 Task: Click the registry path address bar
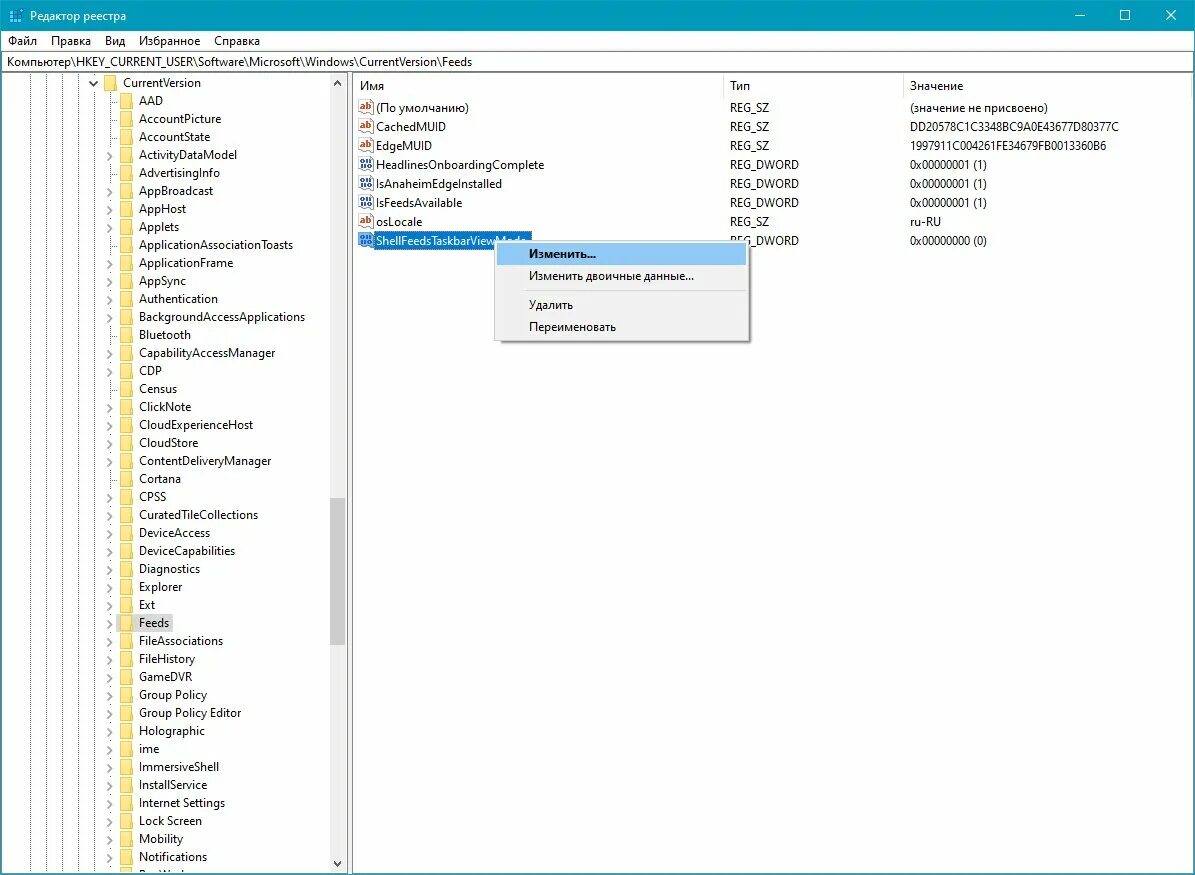click(598, 62)
